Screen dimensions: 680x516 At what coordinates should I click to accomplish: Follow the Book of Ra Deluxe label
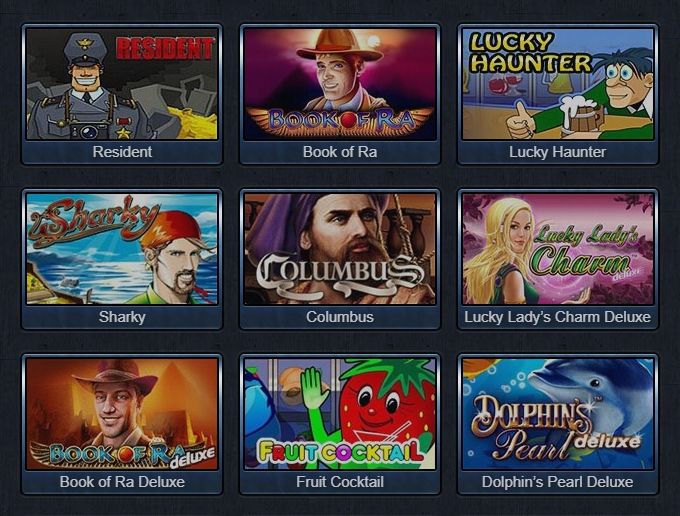pyautogui.click(x=122, y=482)
